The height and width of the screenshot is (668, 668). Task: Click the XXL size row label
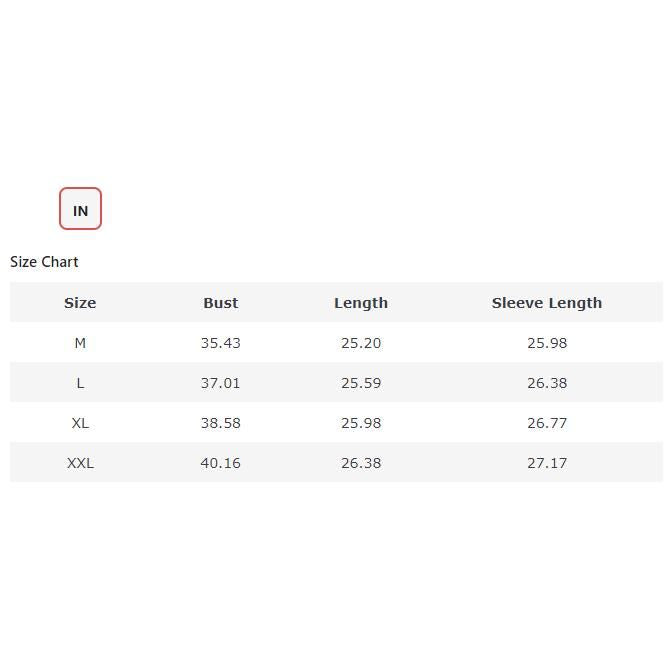click(x=80, y=463)
